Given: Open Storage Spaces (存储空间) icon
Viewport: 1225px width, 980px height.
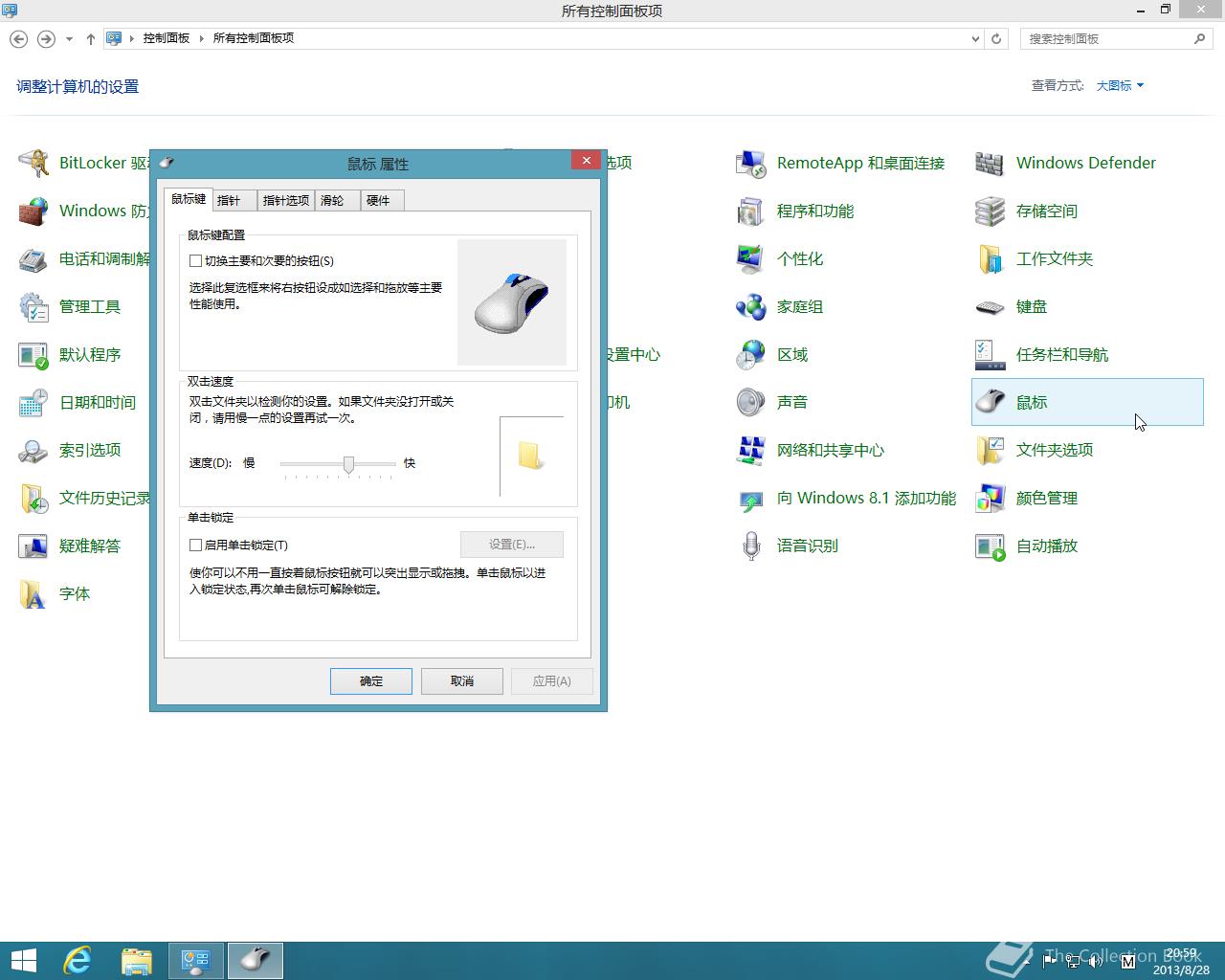Looking at the screenshot, I should pyautogui.click(x=991, y=211).
